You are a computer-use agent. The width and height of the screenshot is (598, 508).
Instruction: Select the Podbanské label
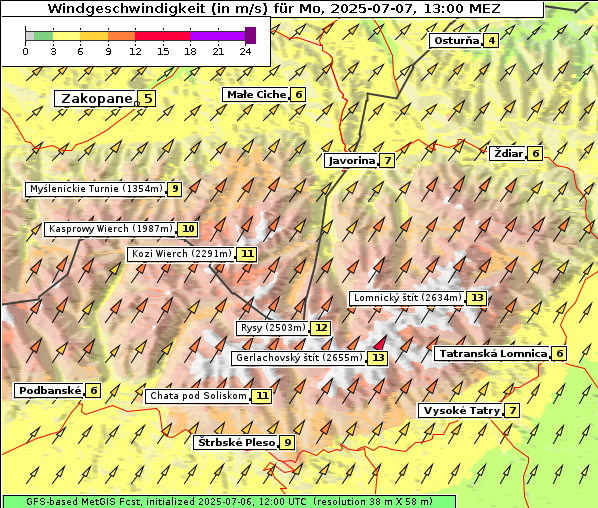pyautogui.click(x=49, y=391)
